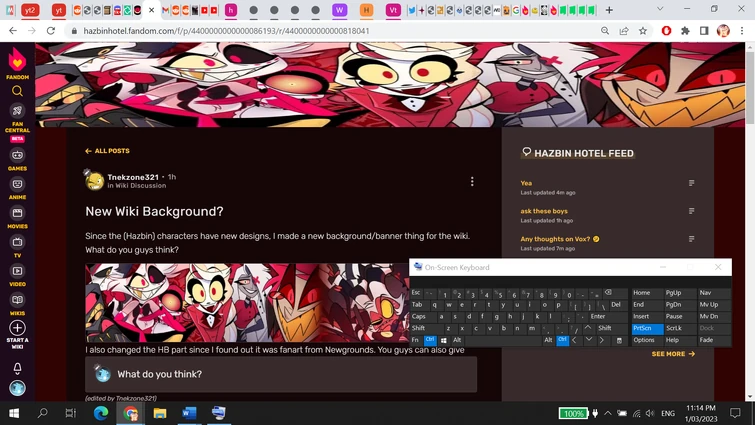
Task: Click See More in Hazbin Hotel Feed
Action: (673, 354)
